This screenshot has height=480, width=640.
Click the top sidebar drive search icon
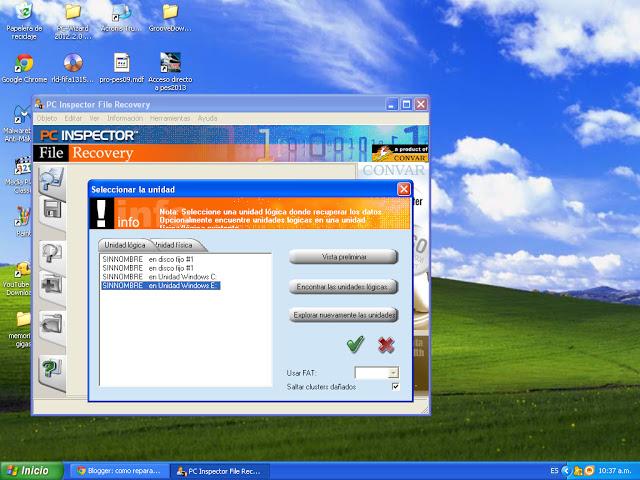point(52,178)
